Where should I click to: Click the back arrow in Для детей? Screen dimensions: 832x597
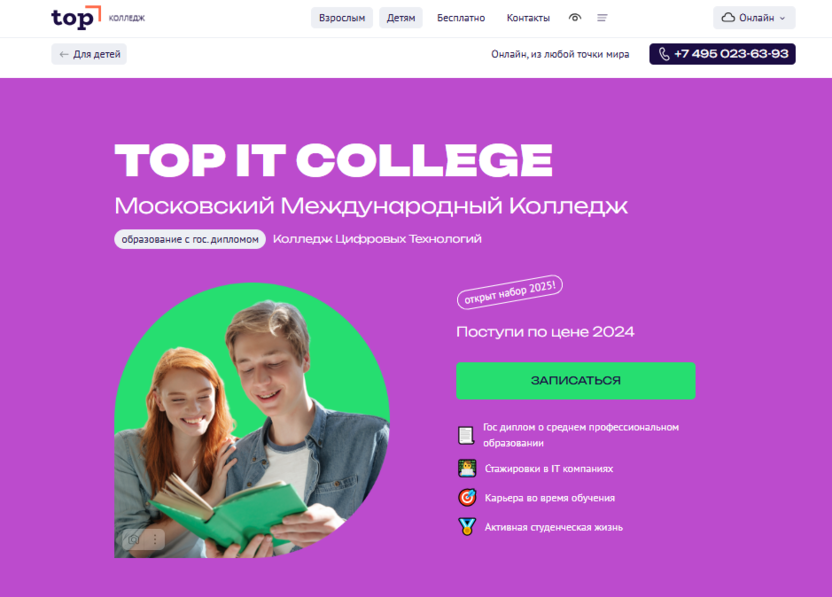click(x=64, y=54)
